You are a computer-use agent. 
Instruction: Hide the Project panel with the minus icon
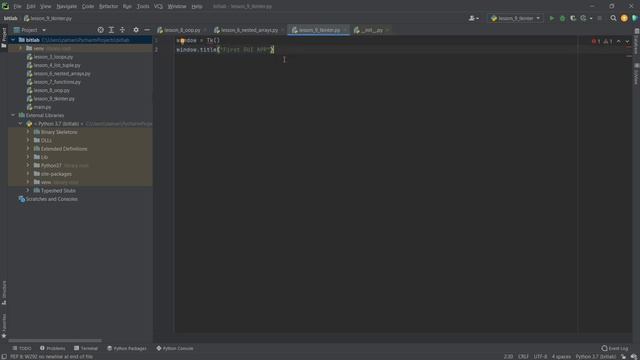(147, 30)
